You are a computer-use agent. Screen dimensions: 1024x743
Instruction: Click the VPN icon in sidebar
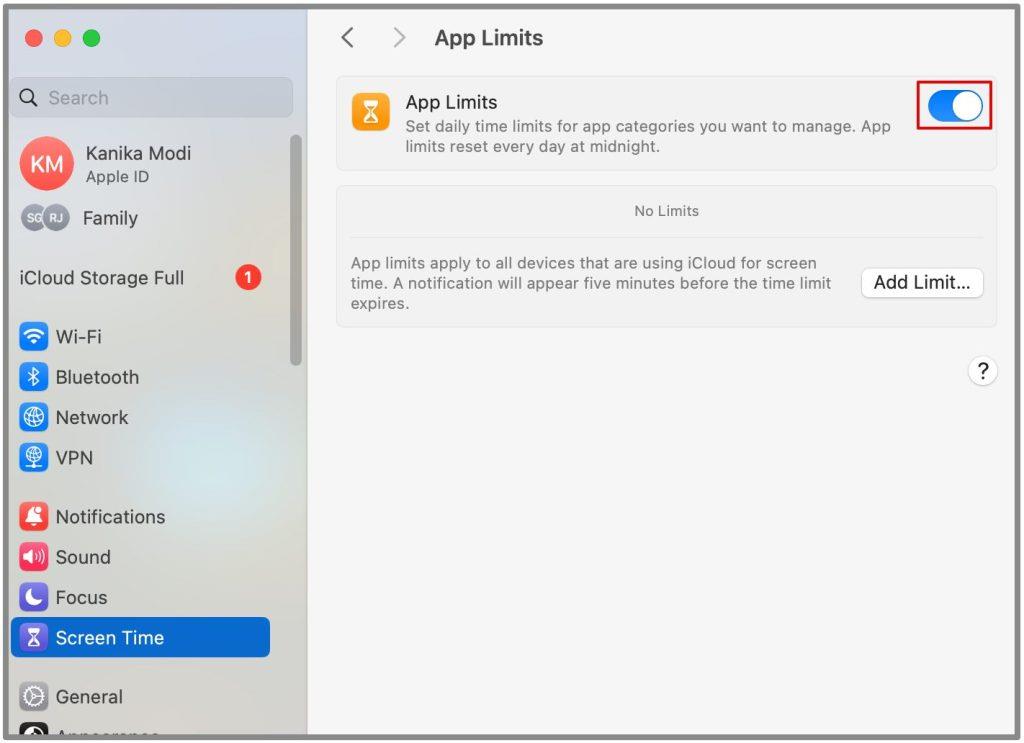click(x=33, y=458)
